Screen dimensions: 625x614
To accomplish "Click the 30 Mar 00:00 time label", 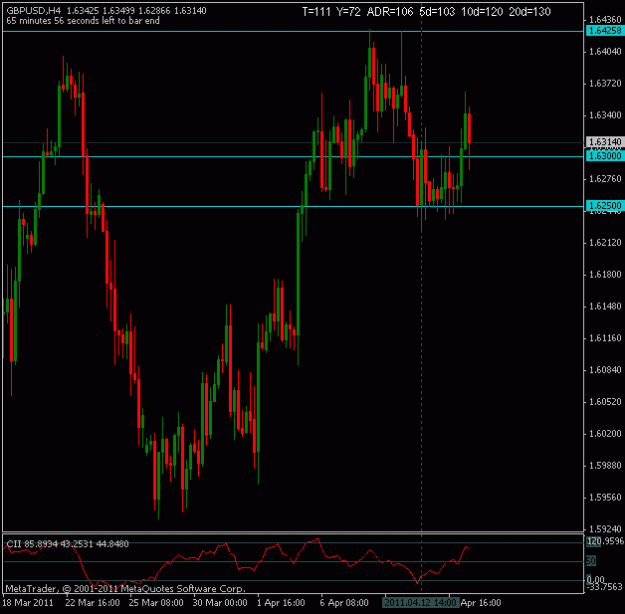I will pyautogui.click(x=220, y=602).
